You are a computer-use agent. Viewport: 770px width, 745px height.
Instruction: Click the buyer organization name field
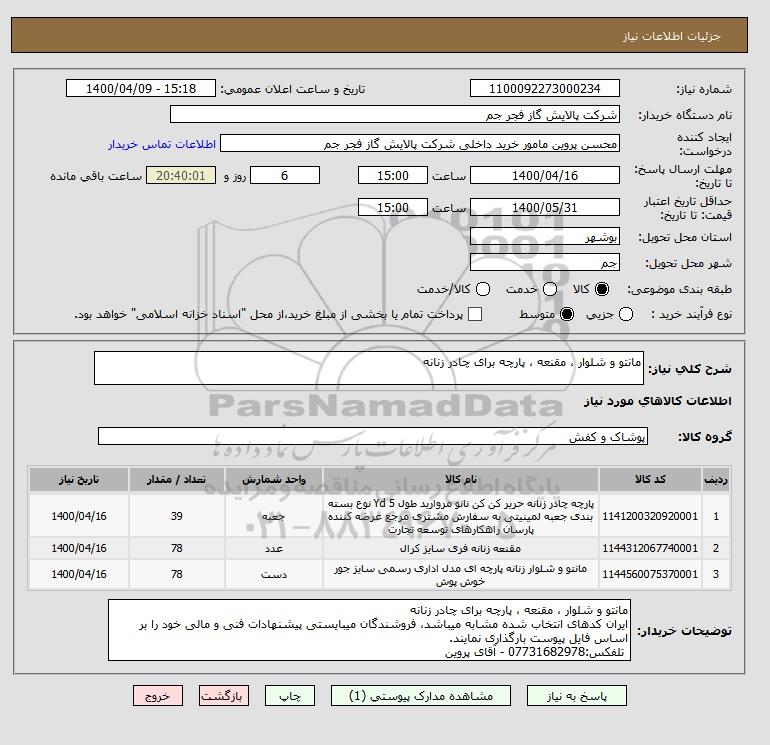click(x=395, y=114)
